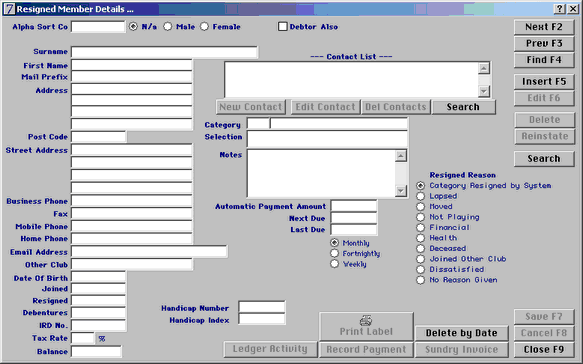Choose Financial as resigned reason
Screen dimensions: 583x364
coord(421,227)
